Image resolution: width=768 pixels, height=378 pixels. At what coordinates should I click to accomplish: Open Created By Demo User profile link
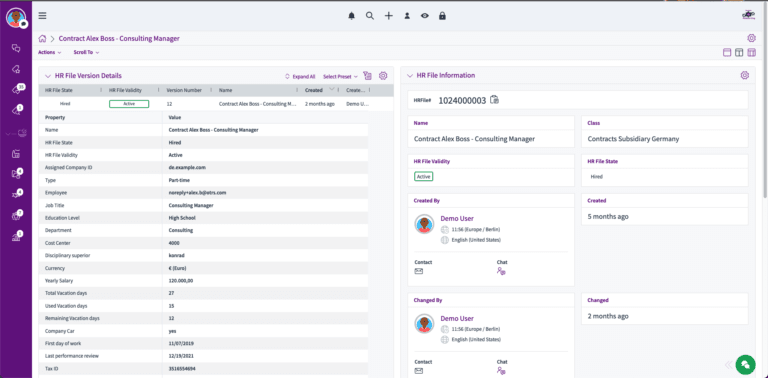457,218
